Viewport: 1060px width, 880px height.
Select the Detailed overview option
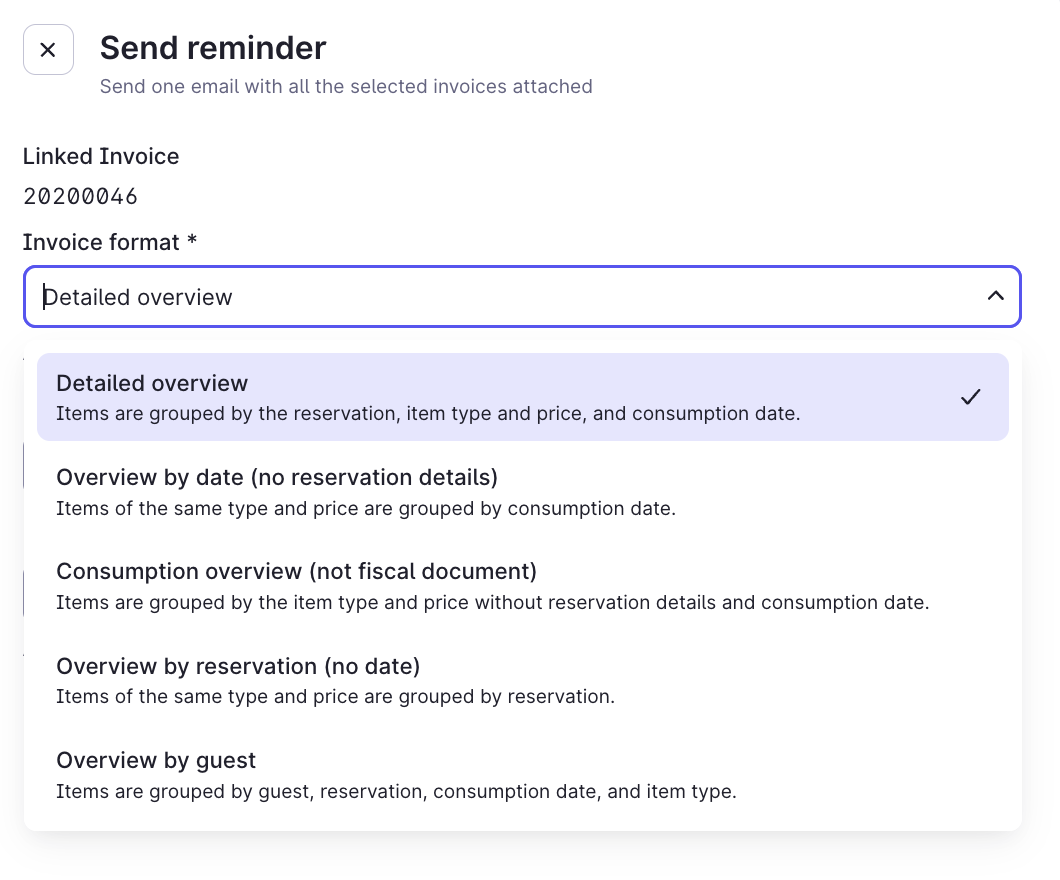tap(523, 397)
